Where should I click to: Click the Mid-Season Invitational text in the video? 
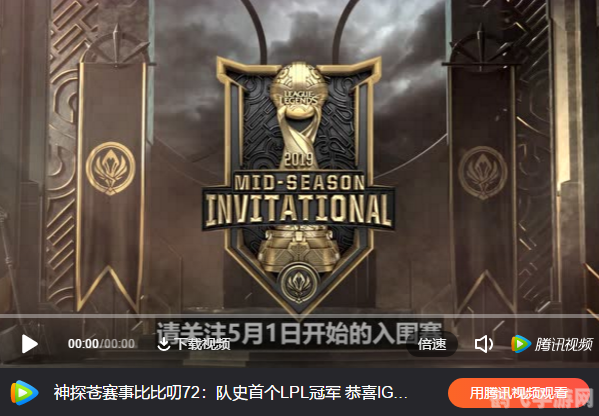(x=298, y=201)
